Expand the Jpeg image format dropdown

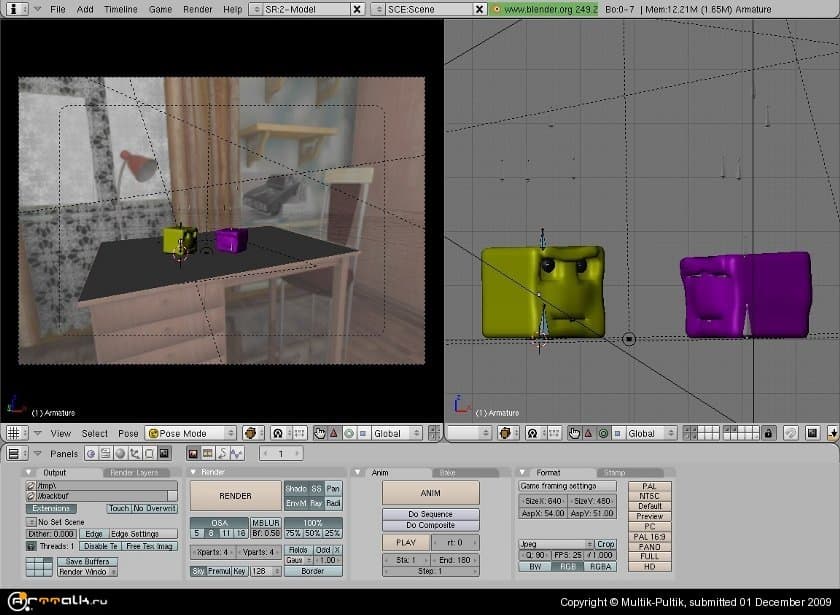555,544
